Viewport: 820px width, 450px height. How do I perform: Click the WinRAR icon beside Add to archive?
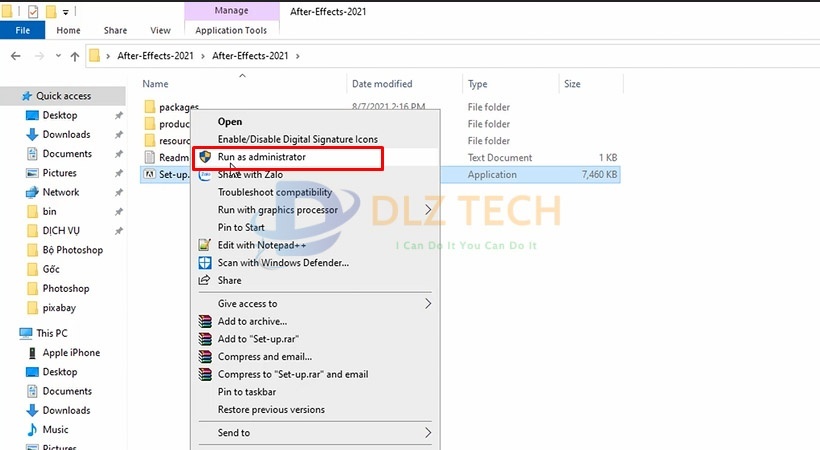pos(205,322)
